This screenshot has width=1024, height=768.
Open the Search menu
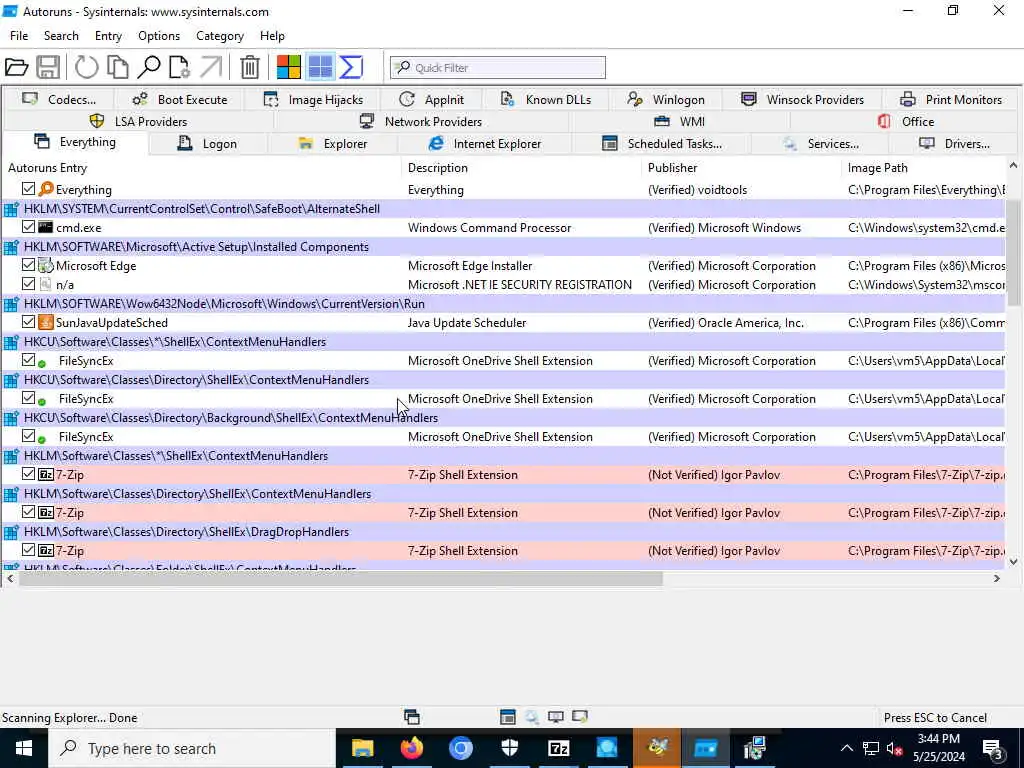click(61, 36)
